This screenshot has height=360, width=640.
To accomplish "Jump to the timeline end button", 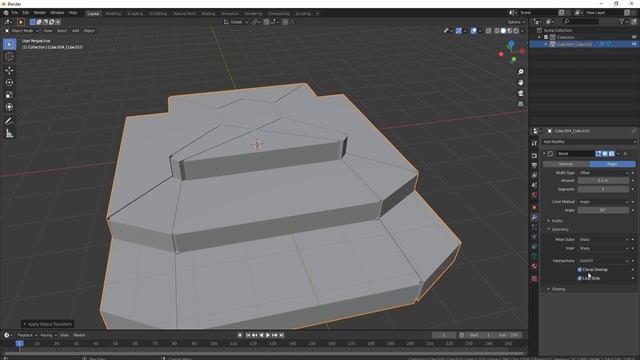I will tap(281, 335).
